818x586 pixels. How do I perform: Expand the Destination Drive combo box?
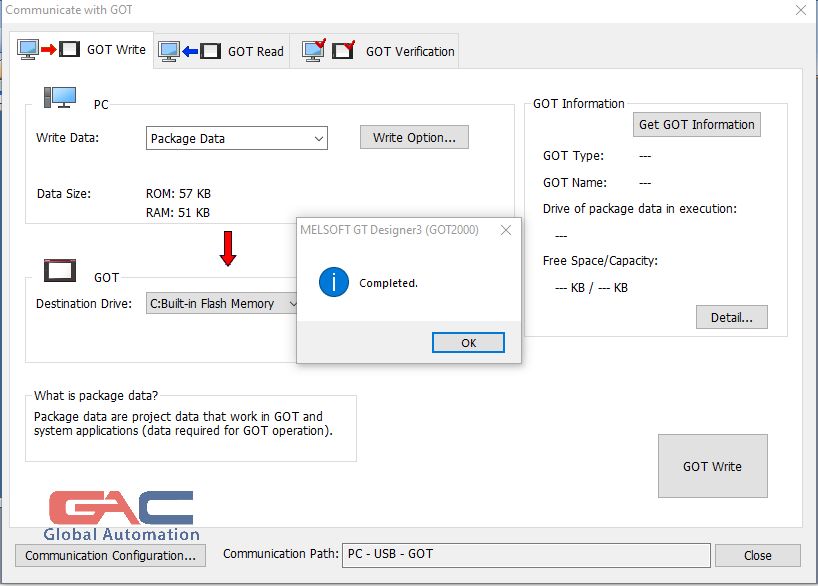point(222,303)
